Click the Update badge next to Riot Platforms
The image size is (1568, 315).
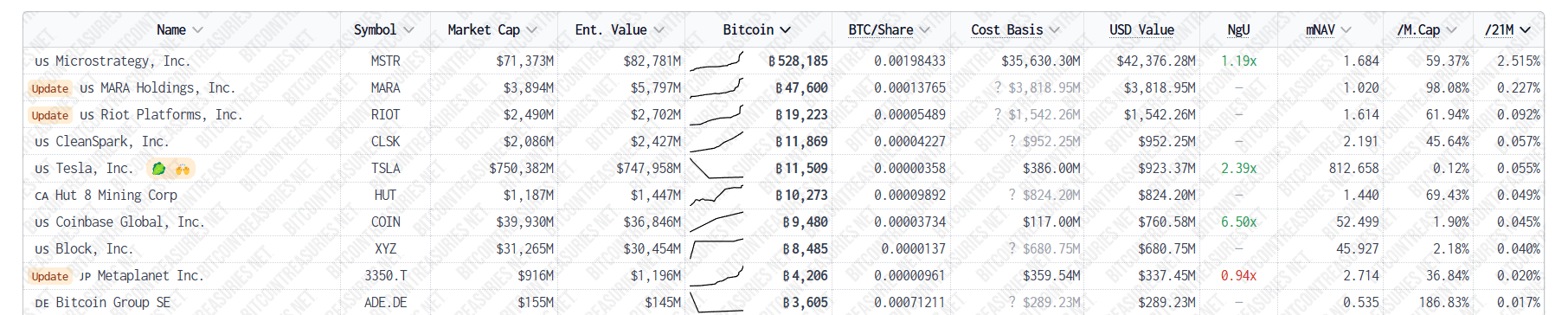point(49,115)
